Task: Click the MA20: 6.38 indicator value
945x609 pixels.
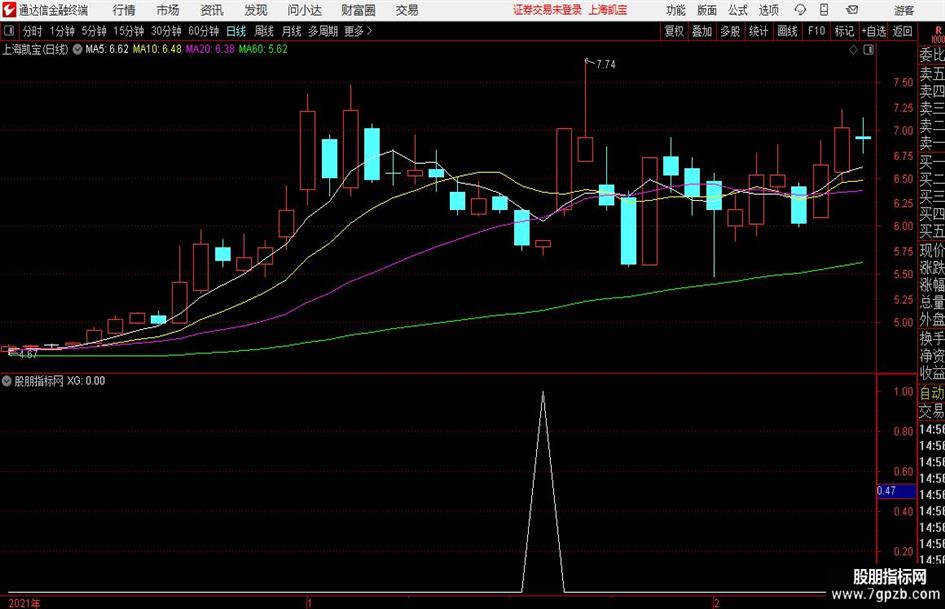Action: click(x=210, y=49)
